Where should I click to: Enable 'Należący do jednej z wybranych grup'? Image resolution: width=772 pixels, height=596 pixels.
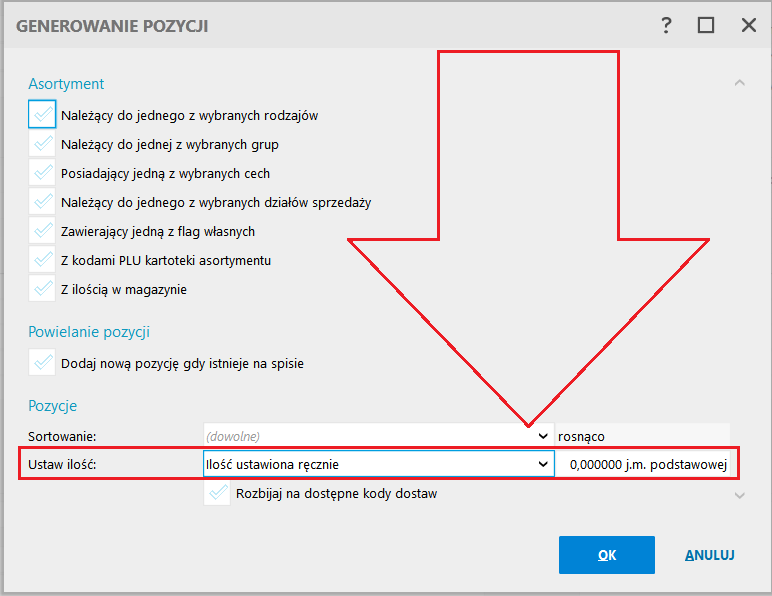click(42, 144)
